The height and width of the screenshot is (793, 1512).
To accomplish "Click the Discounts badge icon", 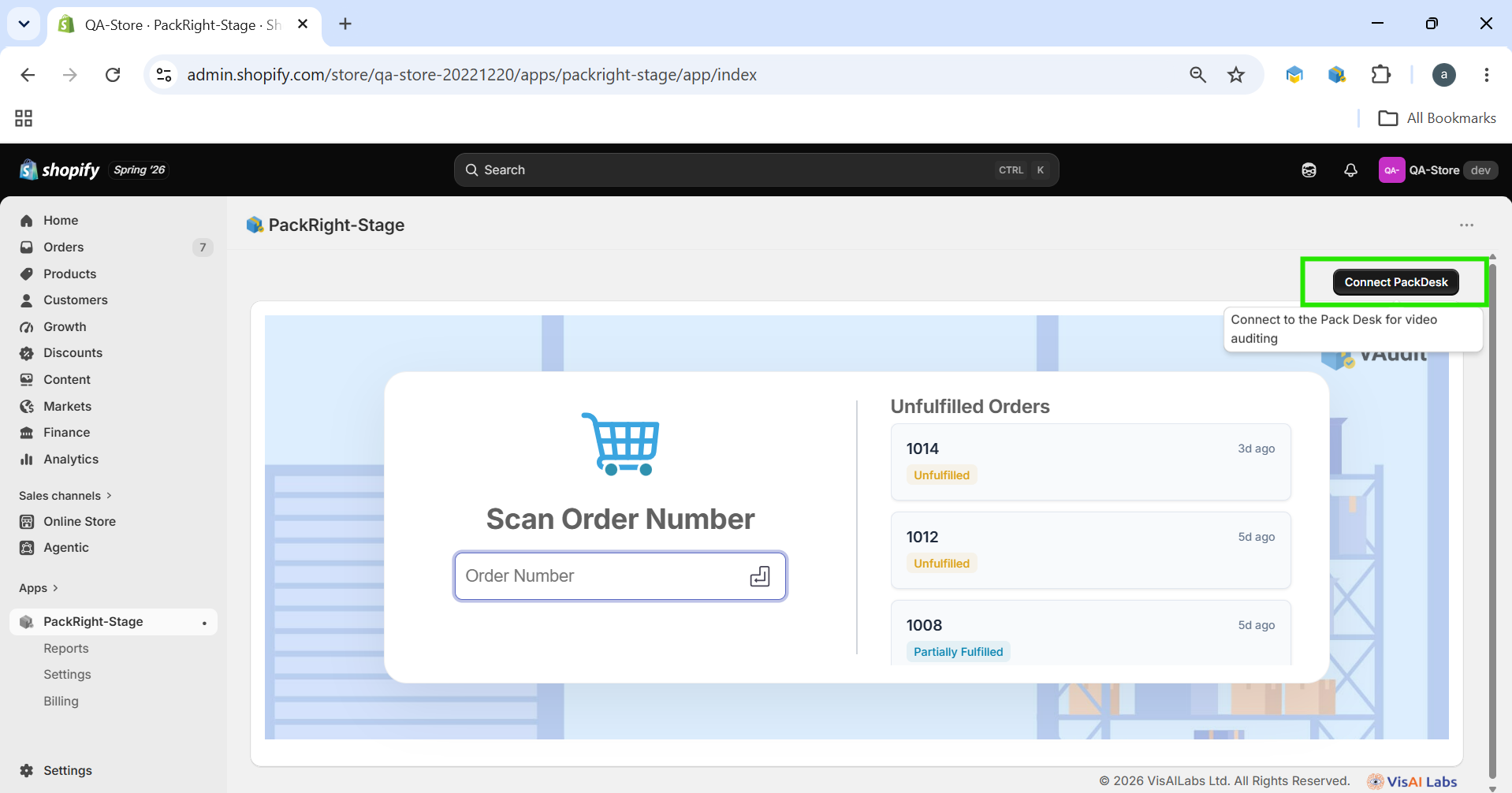I will (27, 353).
